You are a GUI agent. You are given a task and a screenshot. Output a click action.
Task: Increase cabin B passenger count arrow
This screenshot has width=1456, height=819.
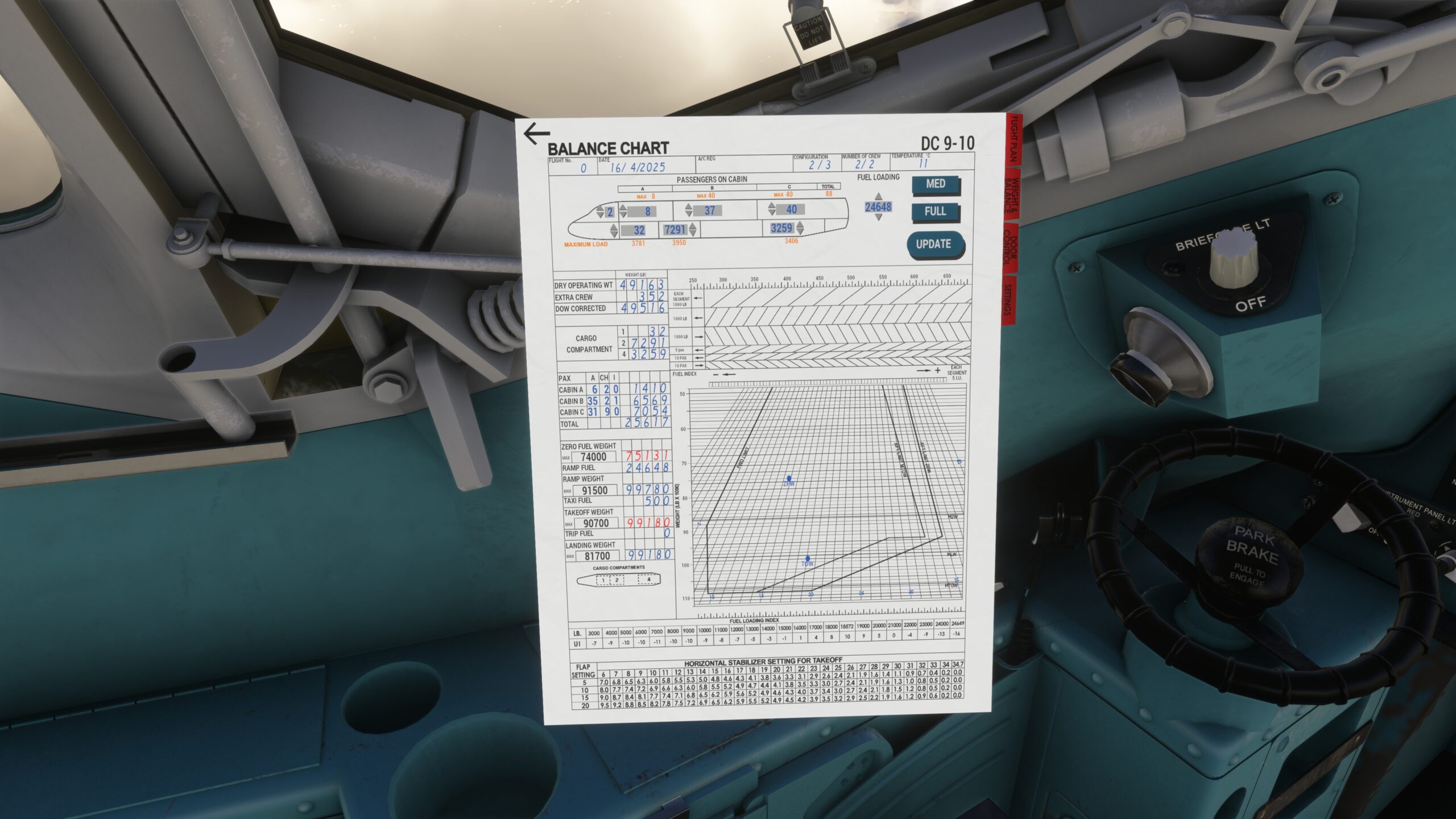[x=689, y=207]
